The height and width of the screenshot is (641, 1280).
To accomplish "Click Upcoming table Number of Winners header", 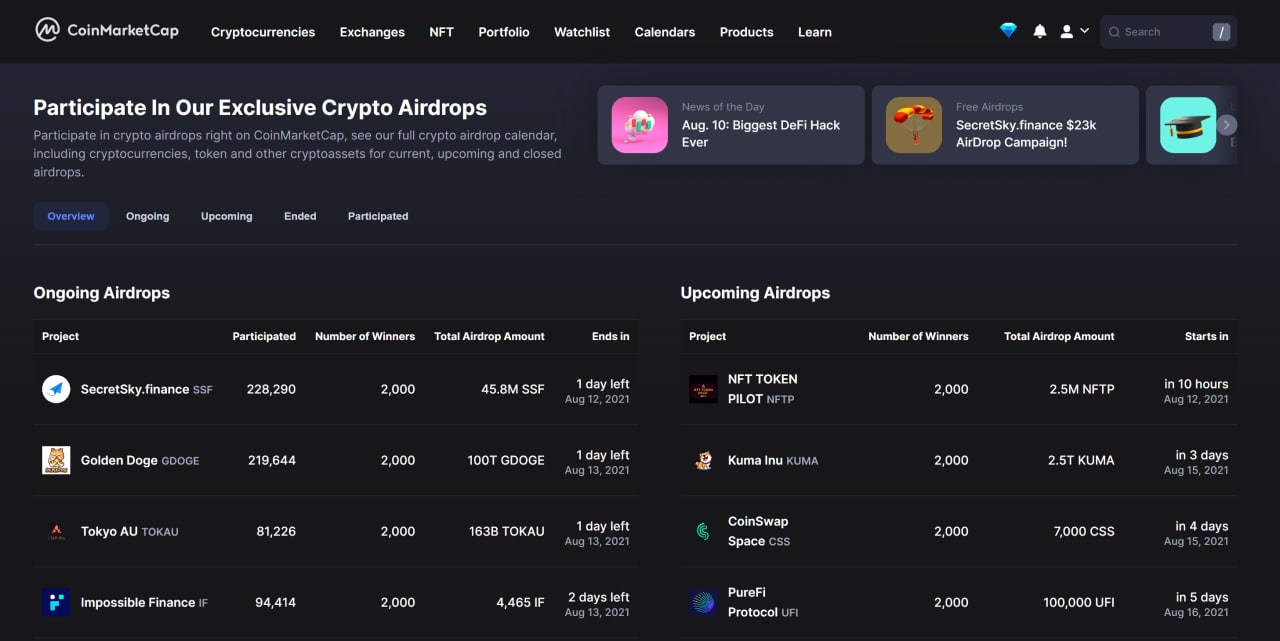I will (x=918, y=336).
